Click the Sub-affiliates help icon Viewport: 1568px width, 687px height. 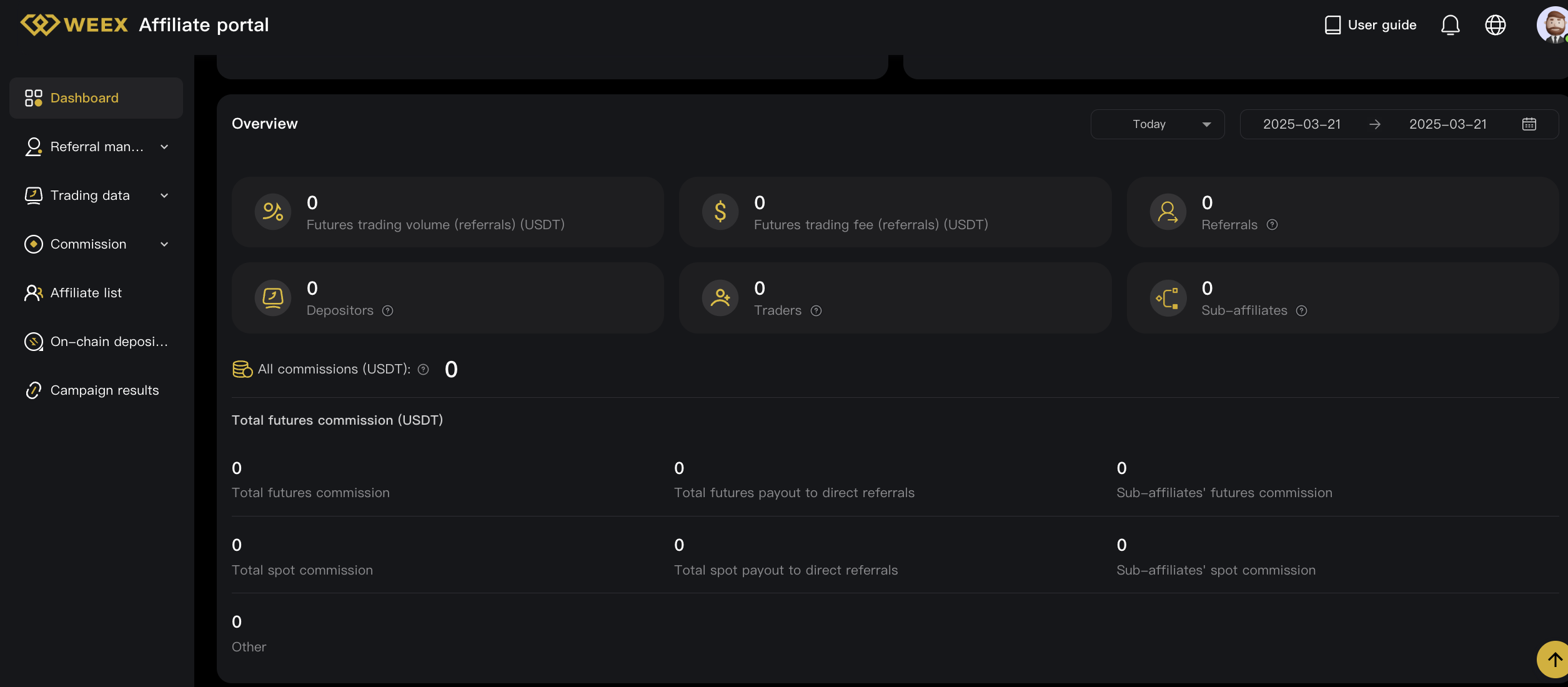click(x=1302, y=311)
